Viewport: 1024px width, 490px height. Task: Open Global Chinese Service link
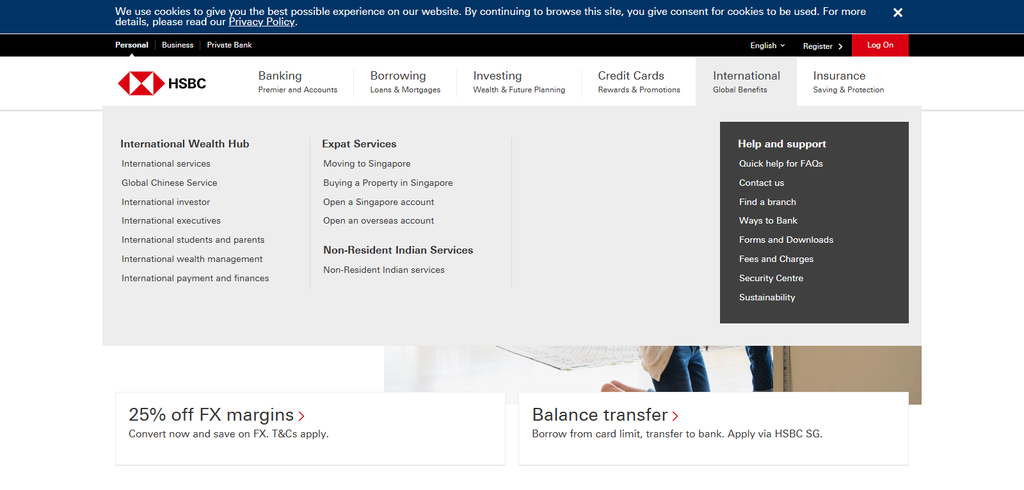tap(169, 183)
